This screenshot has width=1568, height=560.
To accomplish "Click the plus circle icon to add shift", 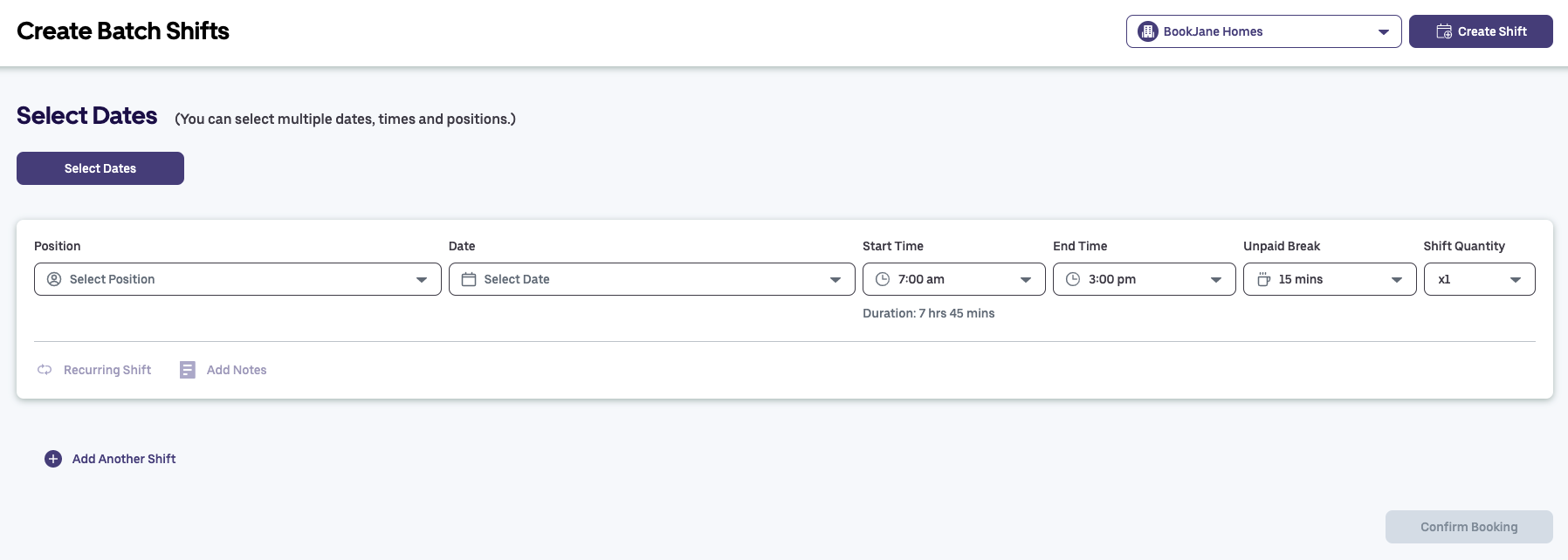I will point(53,459).
